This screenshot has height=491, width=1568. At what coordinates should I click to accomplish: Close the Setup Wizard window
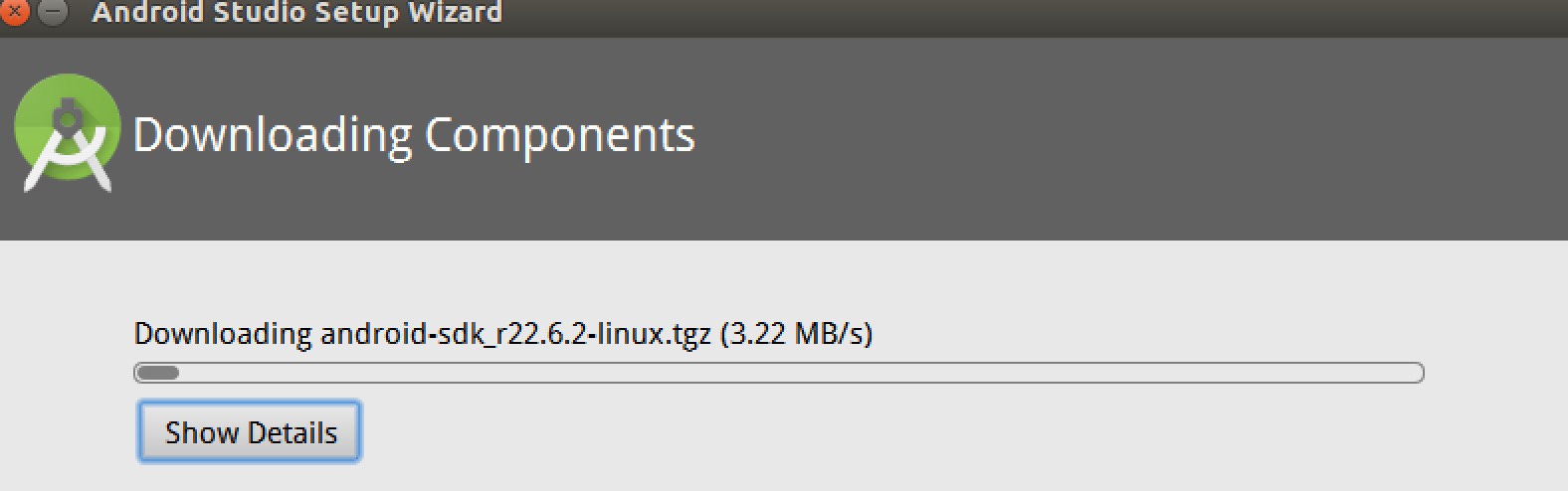coord(15,11)
